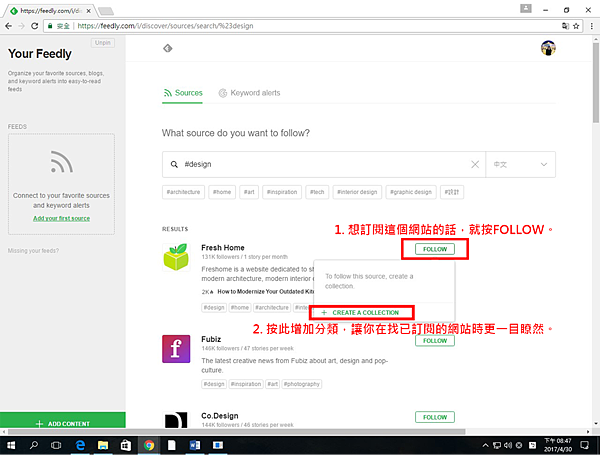Follow the Fresh Home source

pos(435,249)
